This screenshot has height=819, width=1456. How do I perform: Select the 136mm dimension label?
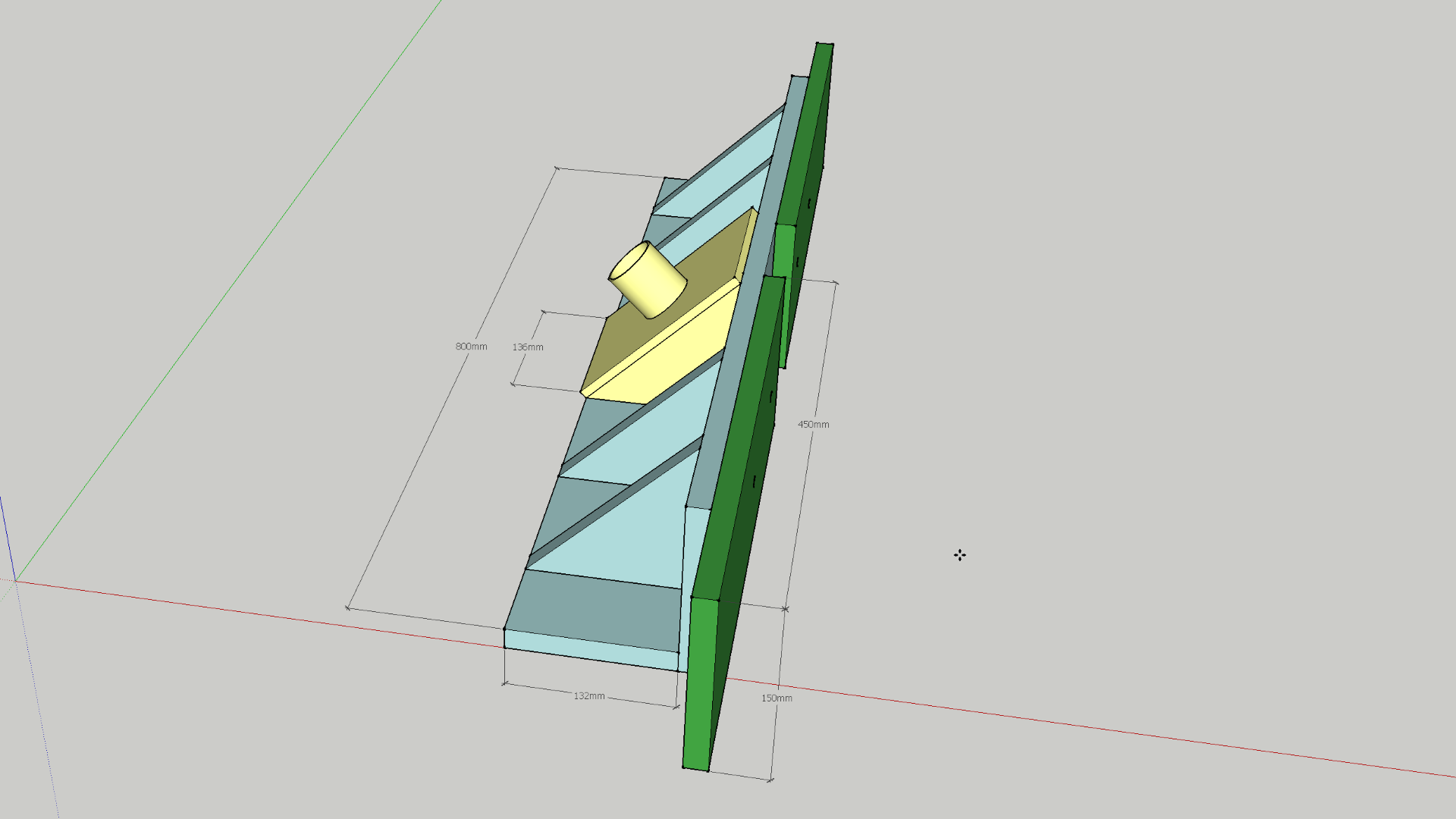click(x=528, y=347)
